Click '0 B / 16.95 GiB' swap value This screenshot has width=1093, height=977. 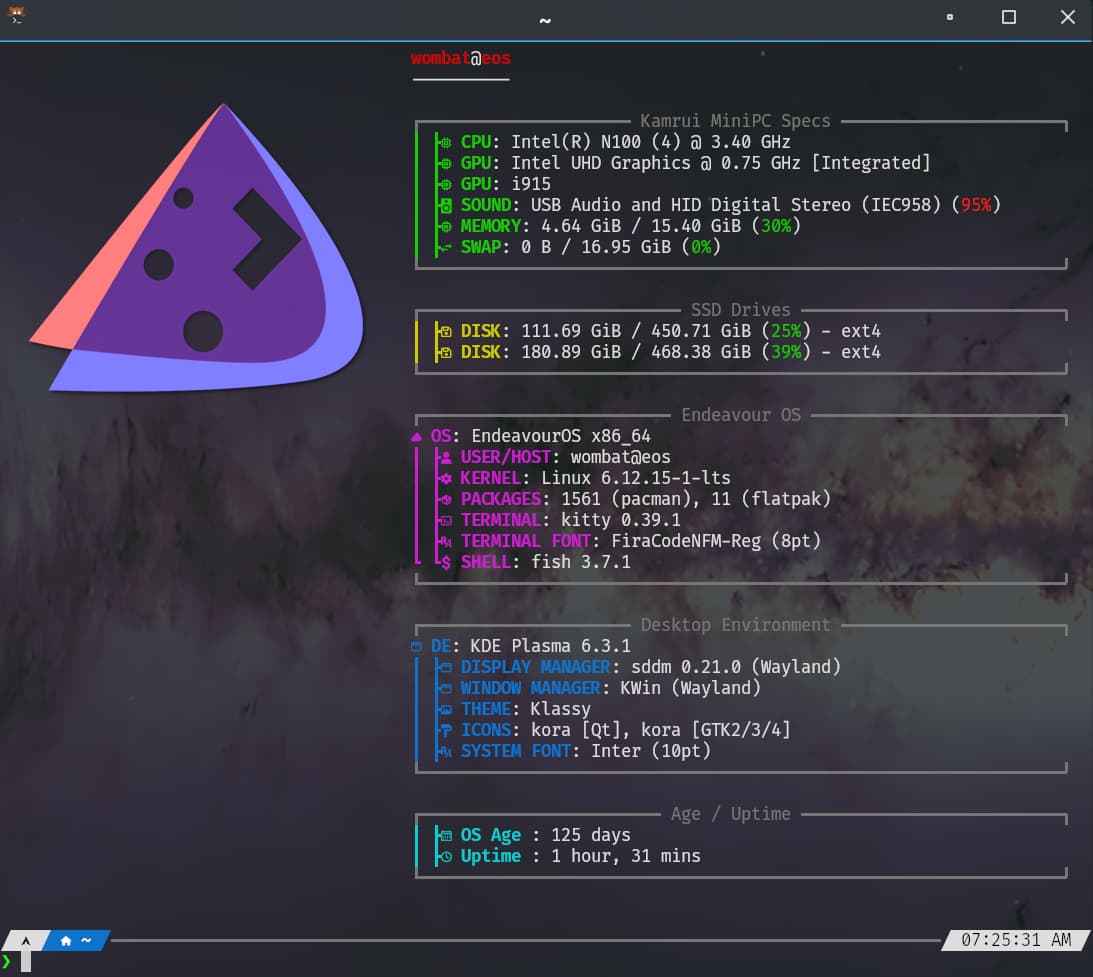(595, 247)
